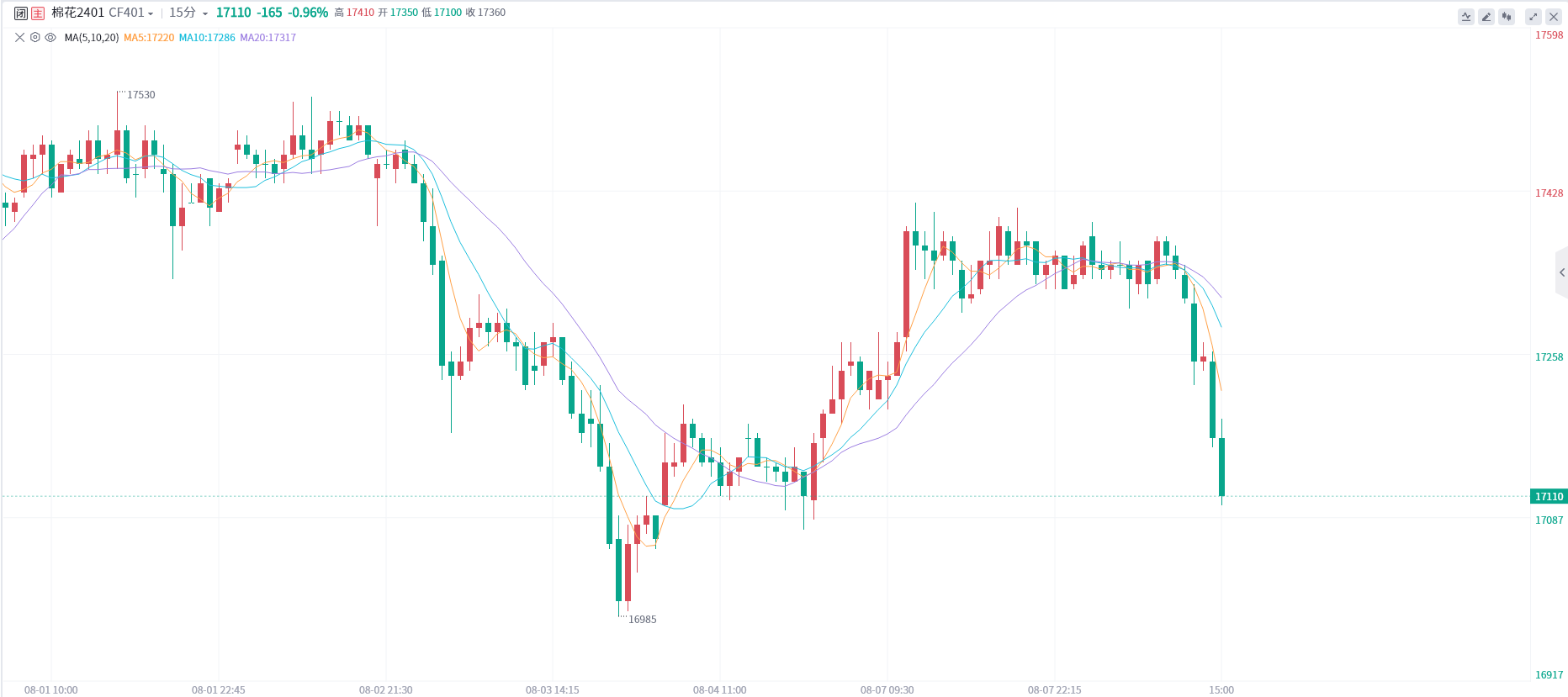Click the 16985 low price annotation
The image size is (1568, 697).
[x=643, y=620]
